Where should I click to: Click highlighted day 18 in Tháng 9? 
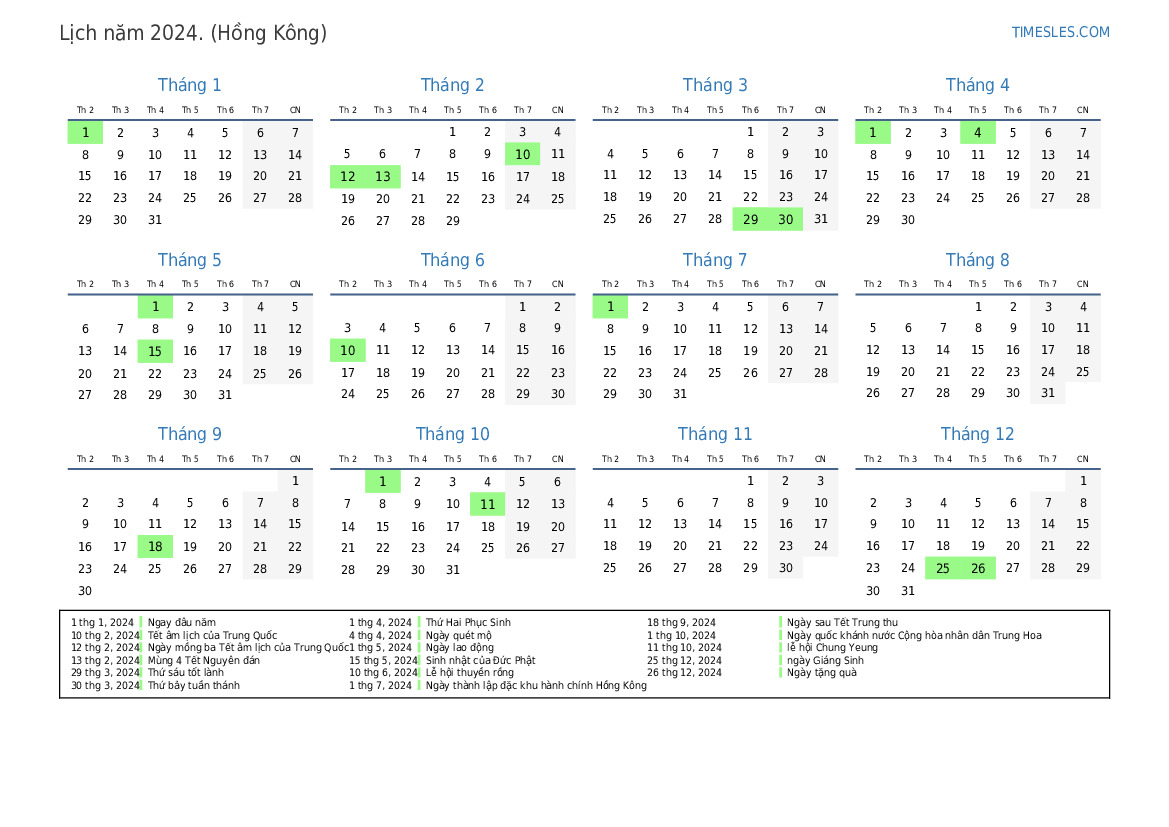pyautogui.click(x=155, y=547)
